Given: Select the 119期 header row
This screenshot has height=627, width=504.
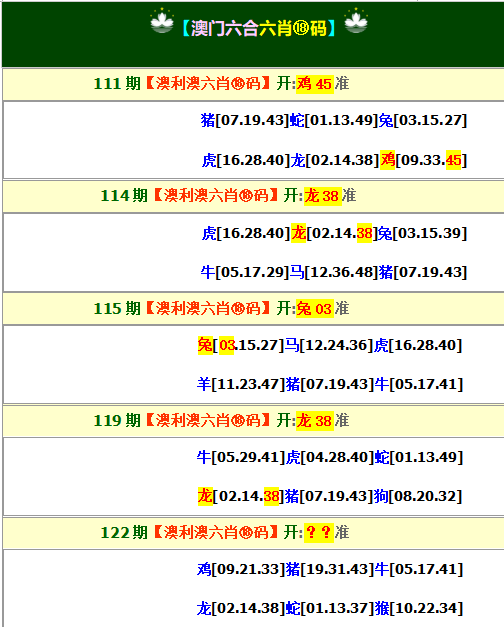Looking at the screenshot, I should tap(253, 421).
